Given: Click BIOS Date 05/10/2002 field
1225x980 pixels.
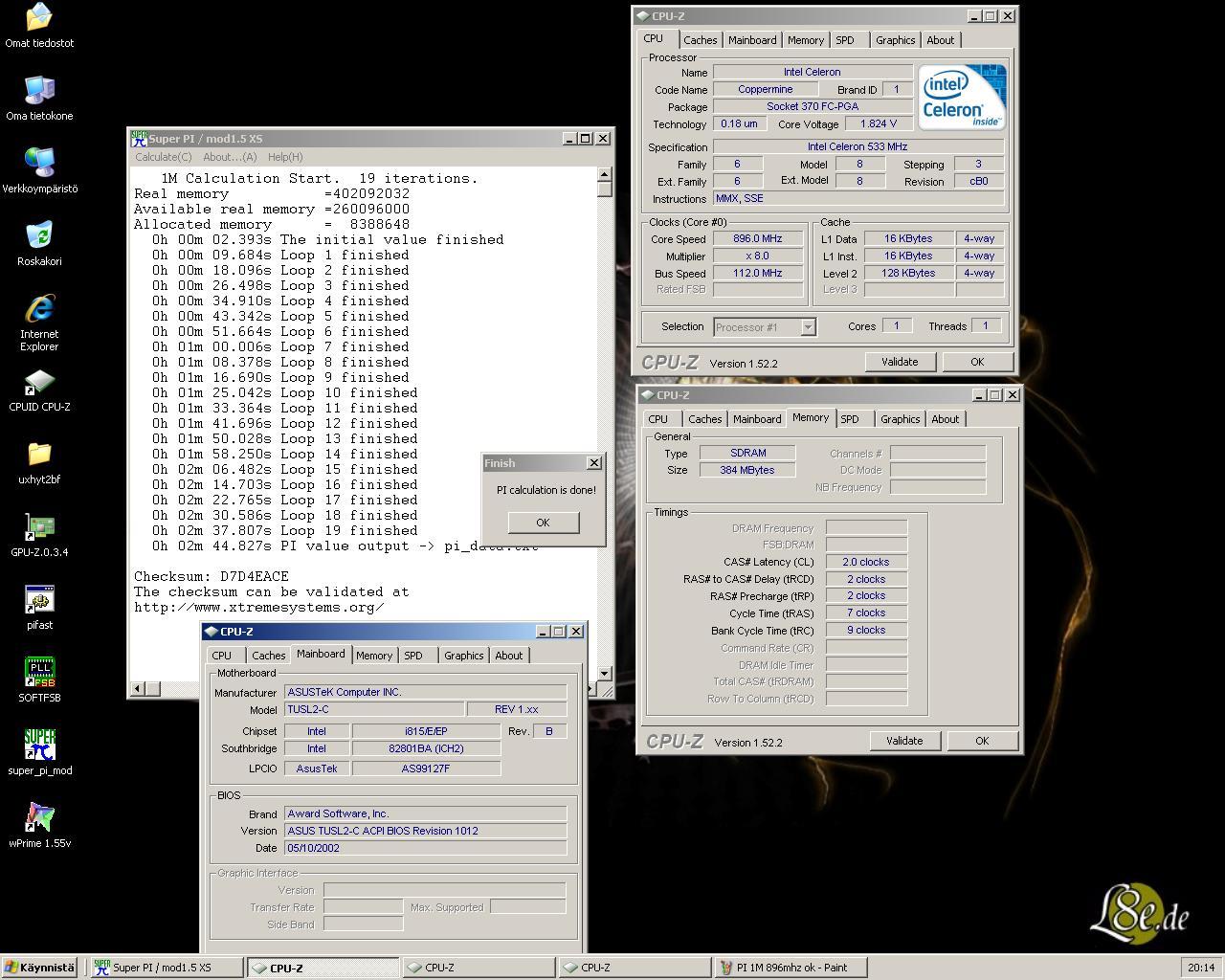Looking at the screenshot, I should 426,848.
